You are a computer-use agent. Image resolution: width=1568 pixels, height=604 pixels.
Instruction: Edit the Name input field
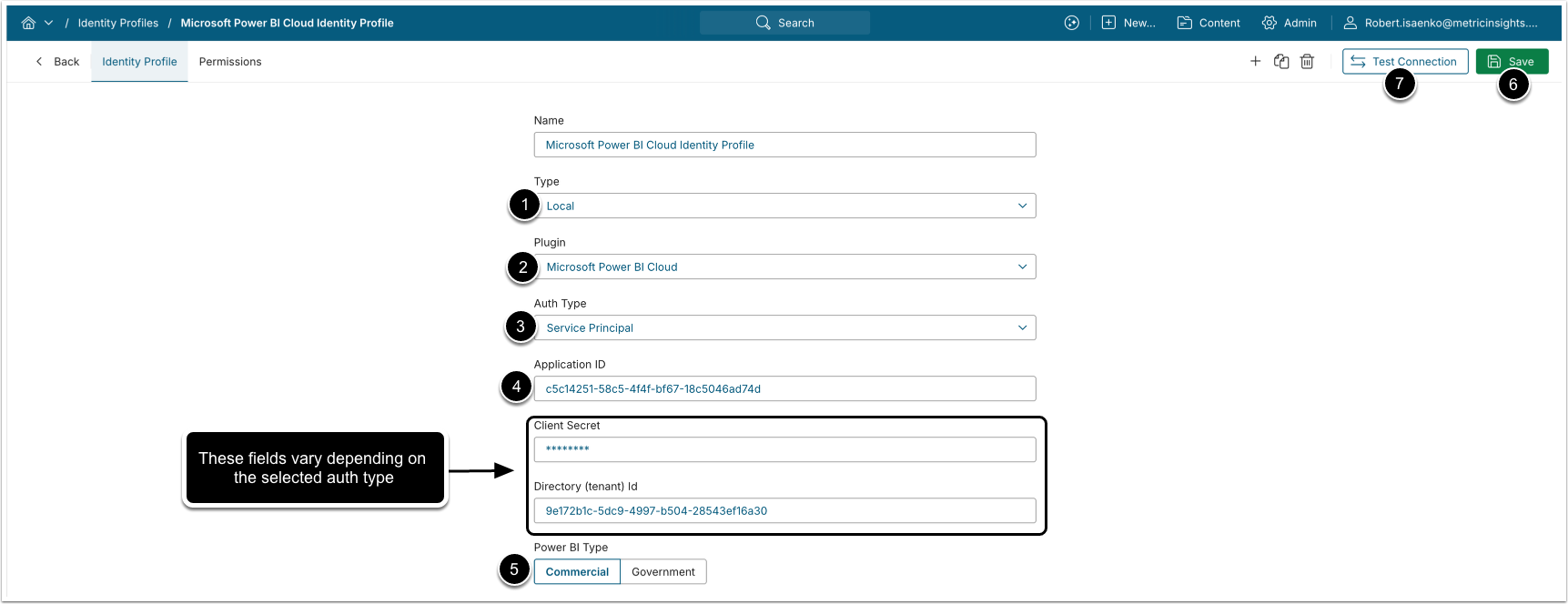coord(784,145)
